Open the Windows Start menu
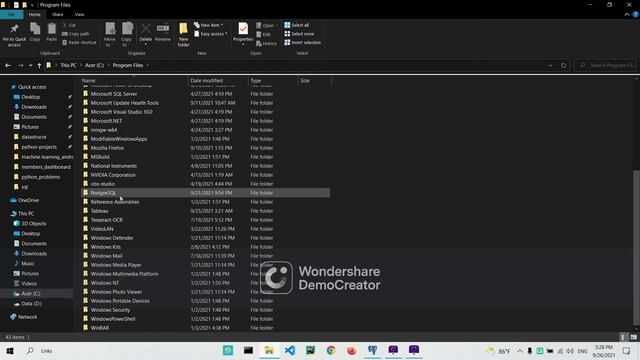 (10, 351)
